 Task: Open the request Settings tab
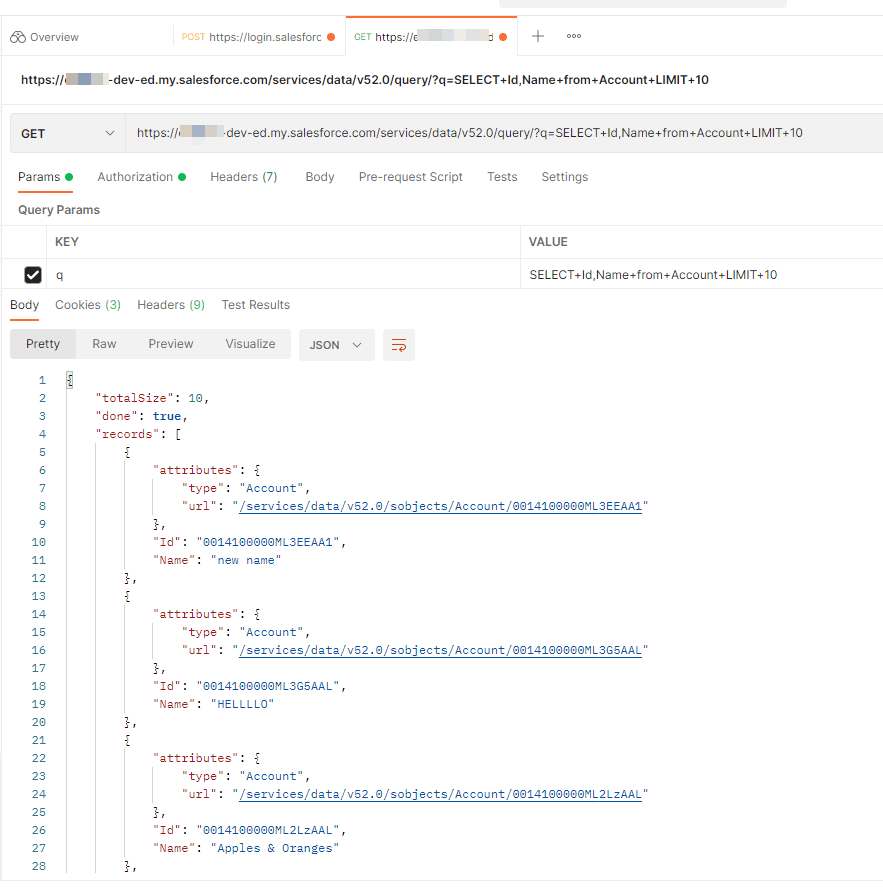tap(564, 177)
